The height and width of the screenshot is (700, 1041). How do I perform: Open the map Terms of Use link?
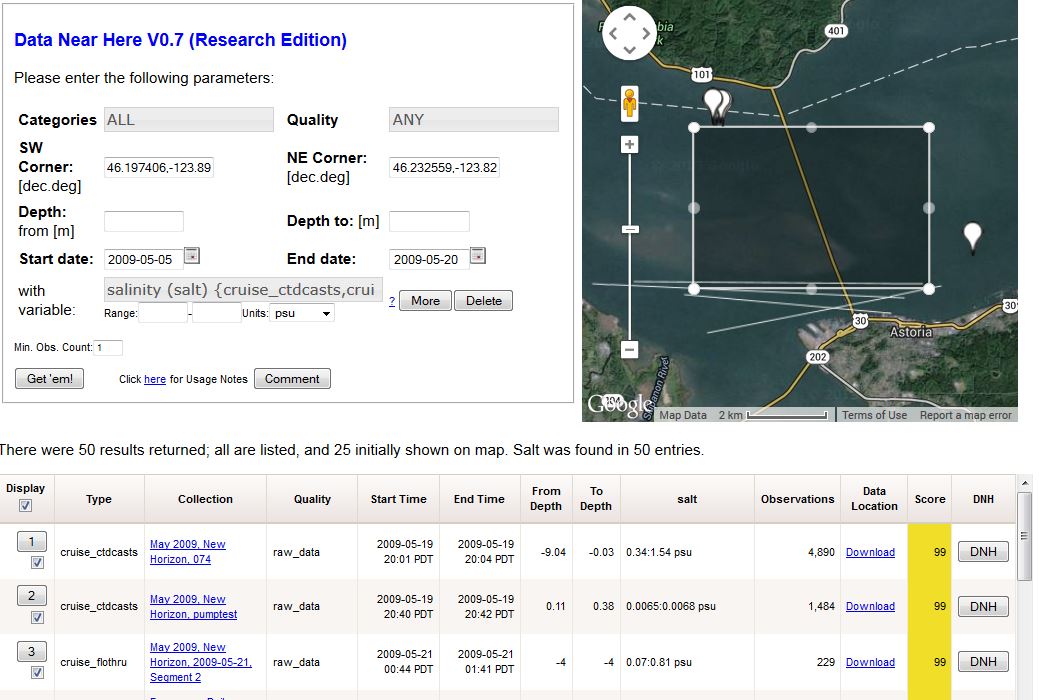pos(874,415)
